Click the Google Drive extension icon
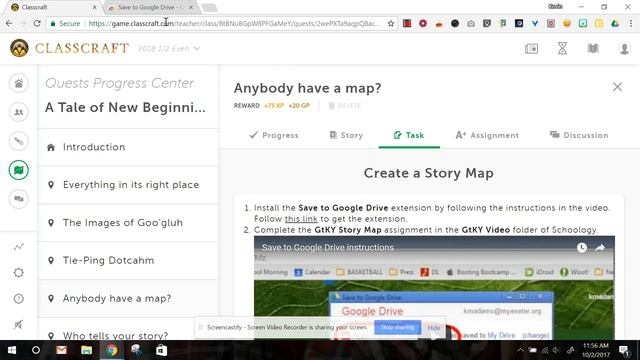Viewport: 640px width, 360px height. click(x=615, y=24)
